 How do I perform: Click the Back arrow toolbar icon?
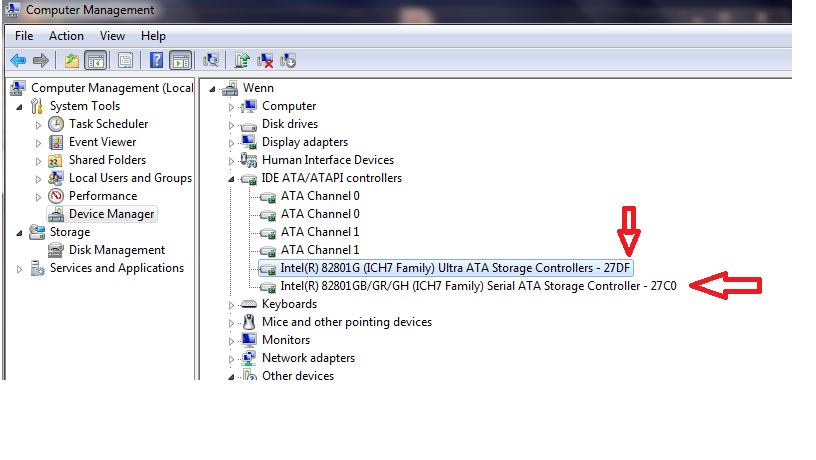pos(18,60)
